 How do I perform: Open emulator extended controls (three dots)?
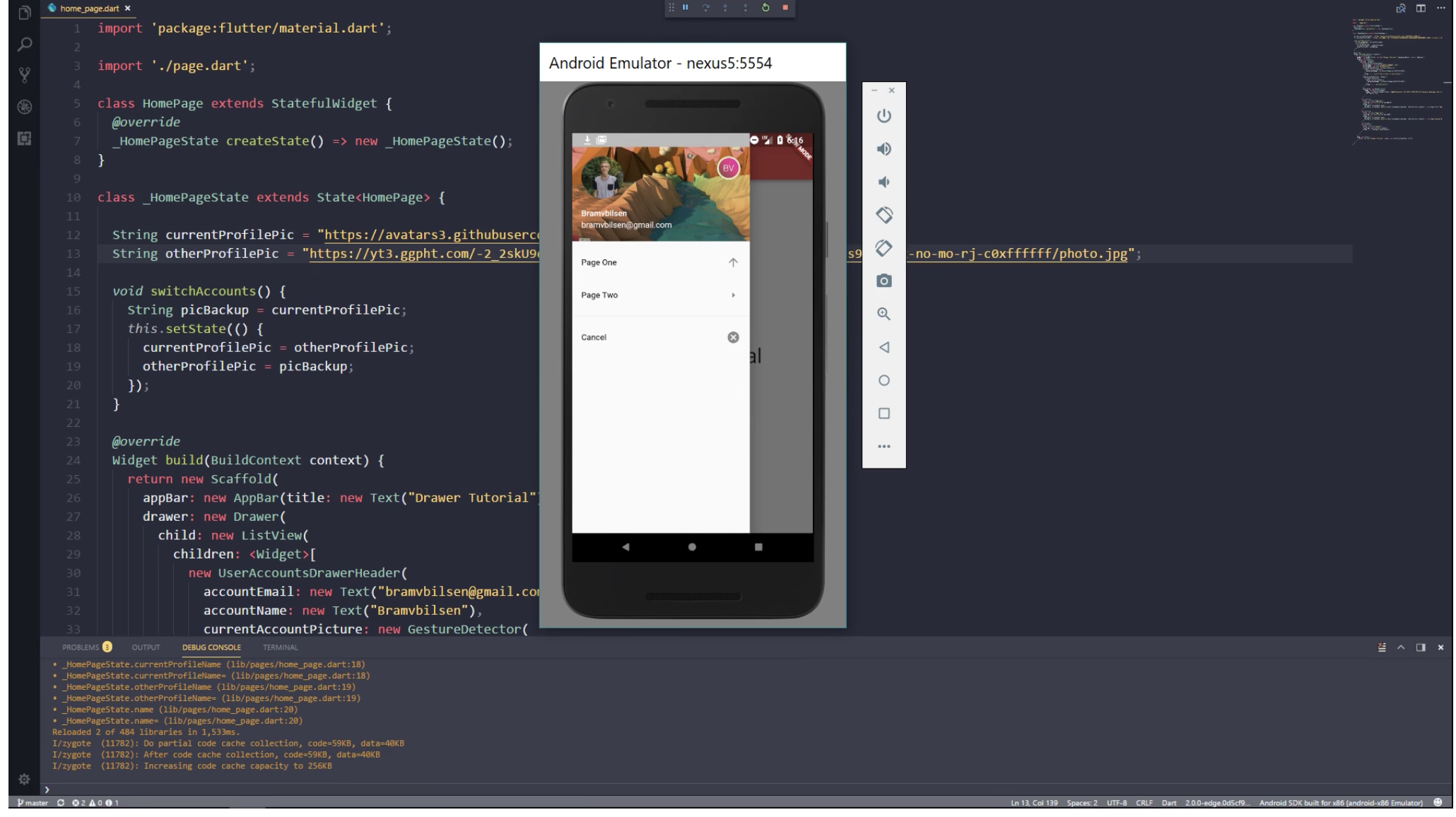[x=883, y=446]
